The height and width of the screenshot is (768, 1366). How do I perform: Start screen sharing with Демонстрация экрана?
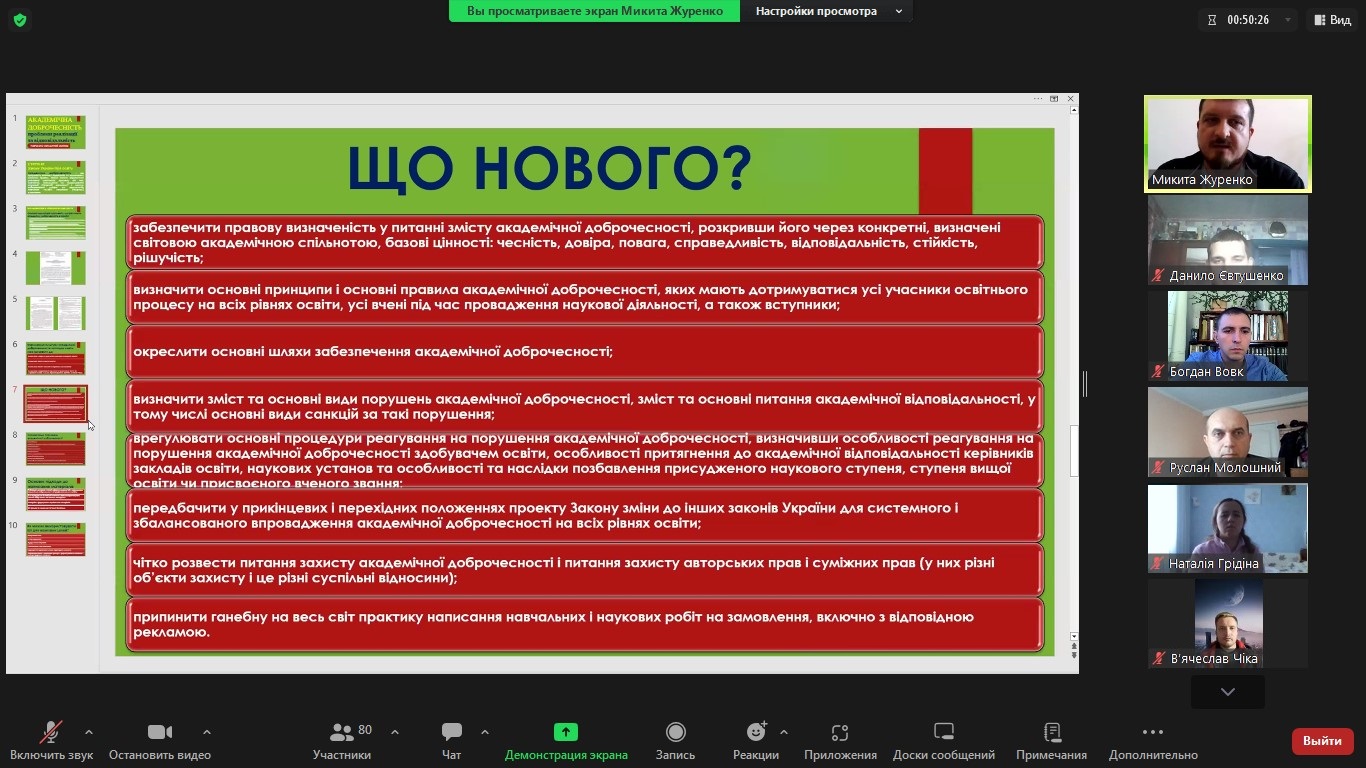pos(566,740)
